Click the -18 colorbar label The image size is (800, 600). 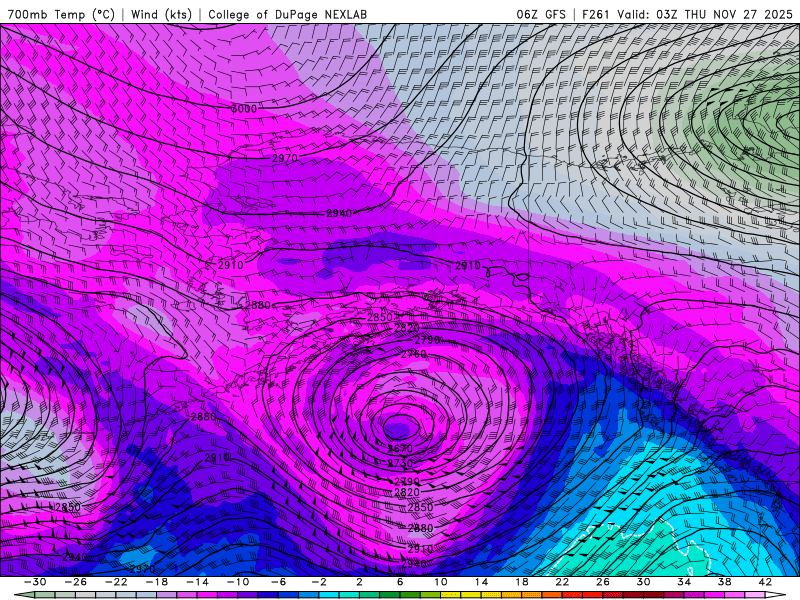point(157,582)
